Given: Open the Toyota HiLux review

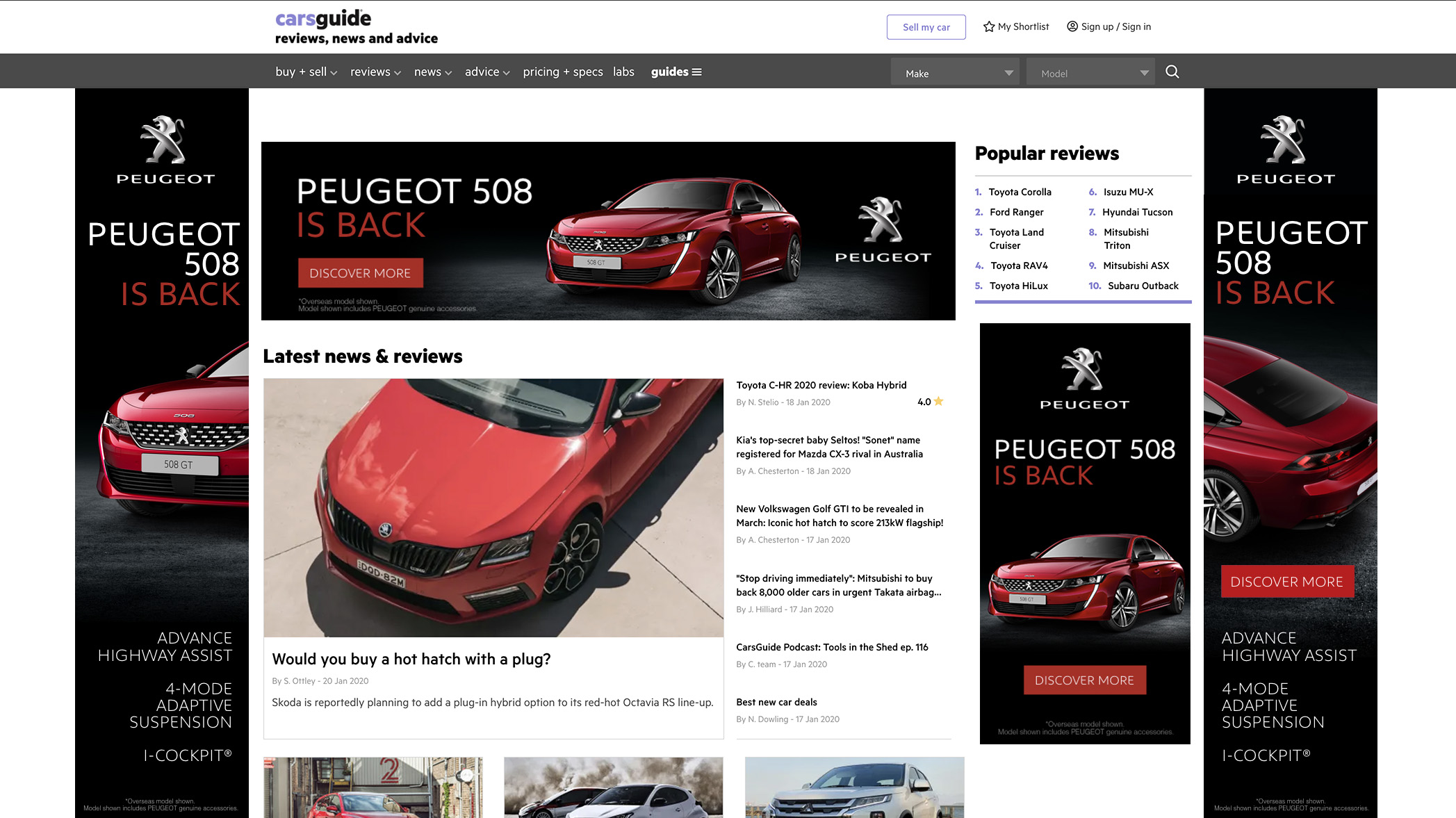Looking at the screenshot, I should pyautogui.click(x=1018, y=286).
